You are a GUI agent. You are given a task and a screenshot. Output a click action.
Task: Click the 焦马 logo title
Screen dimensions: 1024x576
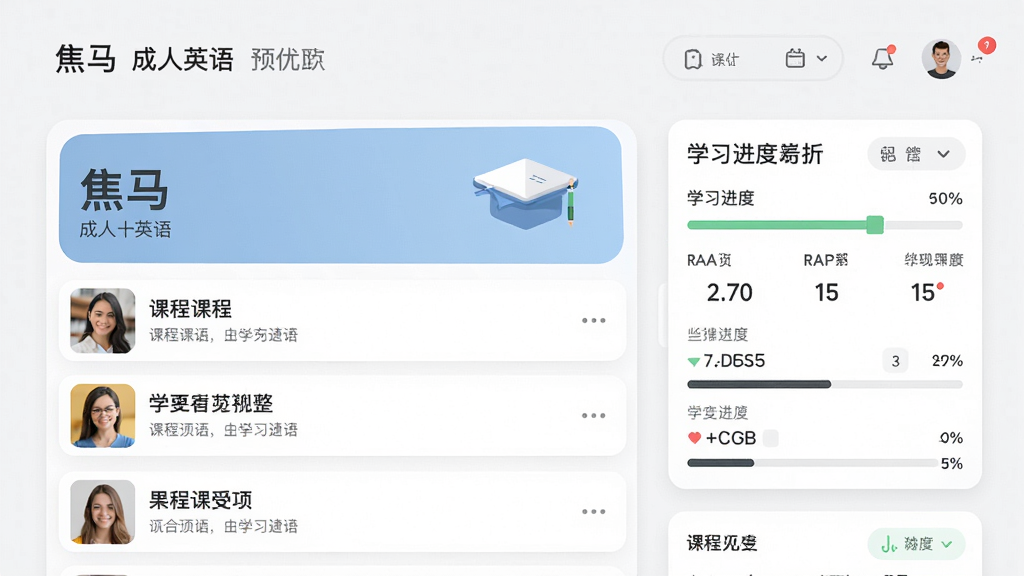click(86, 59)
